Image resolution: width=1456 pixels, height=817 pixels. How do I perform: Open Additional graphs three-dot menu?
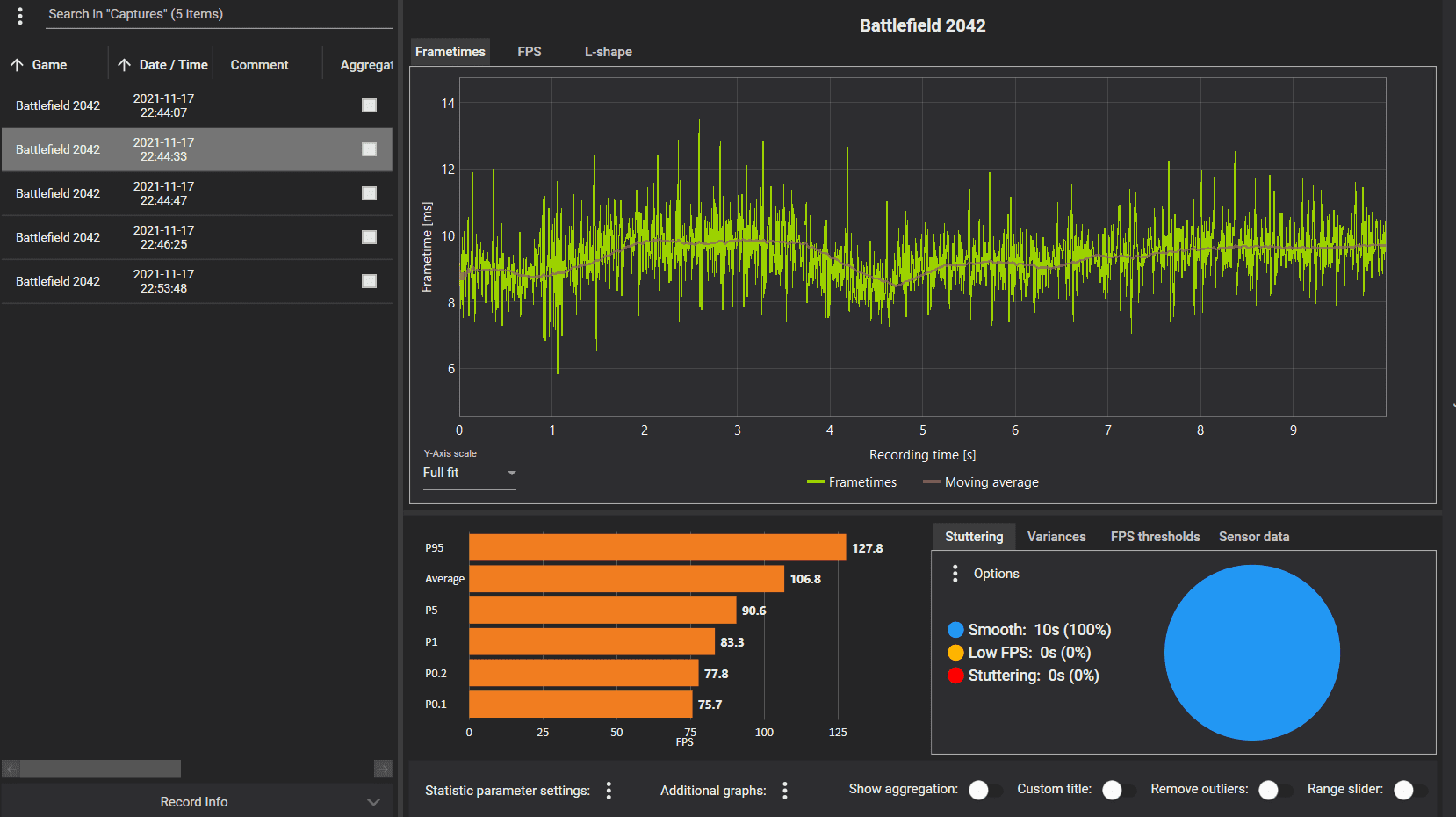[x=785, y=791]
